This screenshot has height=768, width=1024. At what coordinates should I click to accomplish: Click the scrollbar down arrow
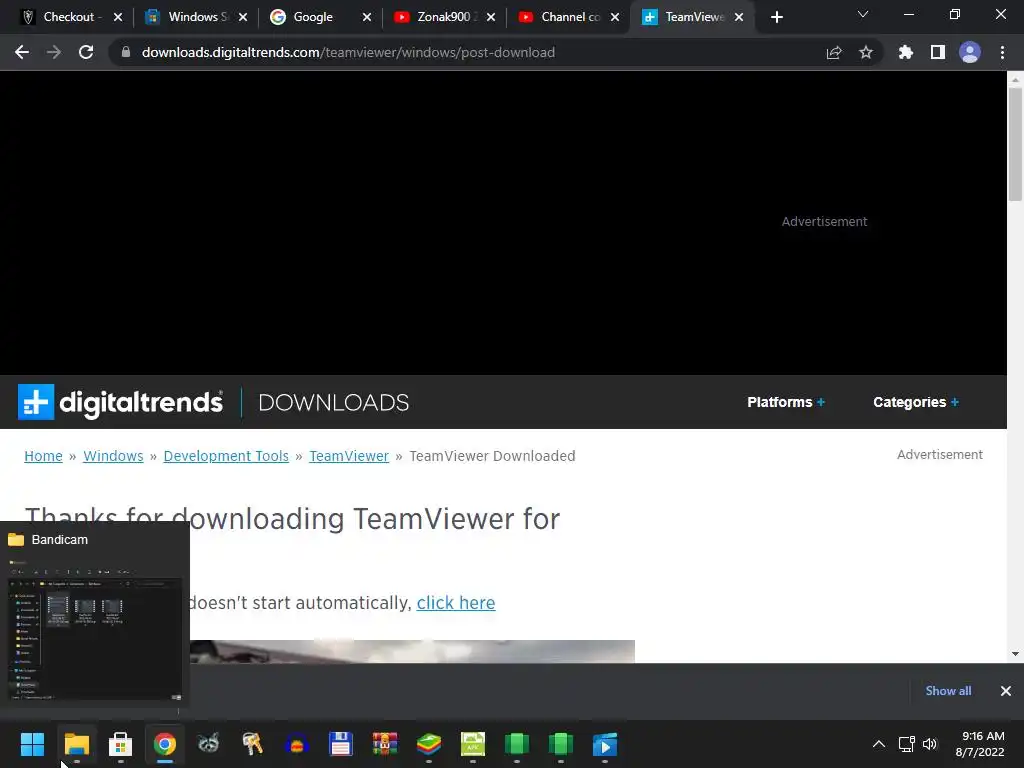(1015, 654)
